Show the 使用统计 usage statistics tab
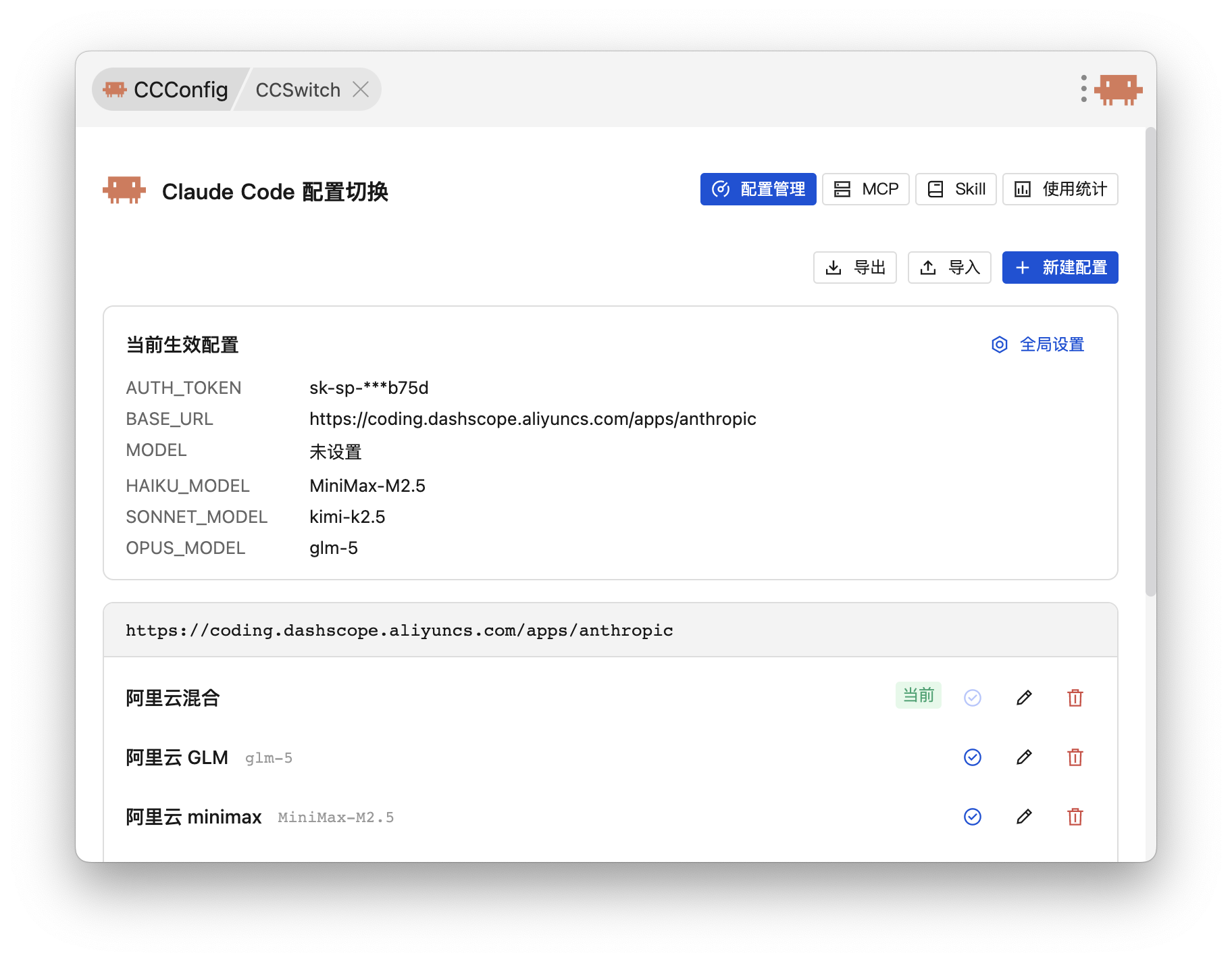The height and width of the screenshot is (962, 1232). pyautogui.click(x=1060, y=189)
